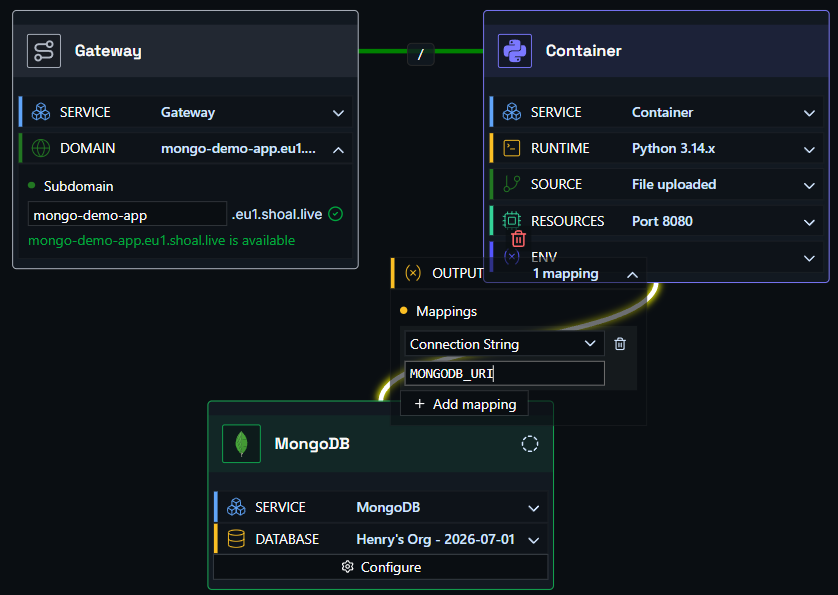Click the green availability checkmark icon
Image resolution: width=838 pixels, height=595 pixels.
[x=336, y=214]
